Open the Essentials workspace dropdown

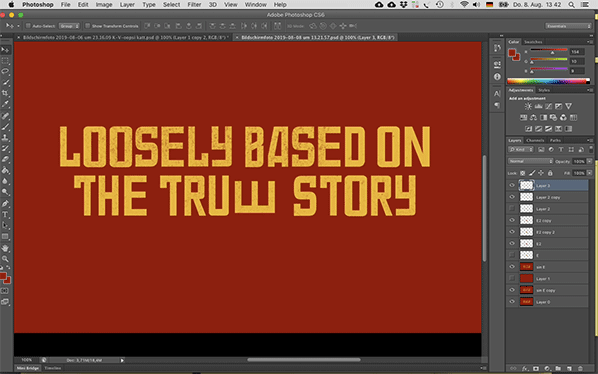click(568, 26)
